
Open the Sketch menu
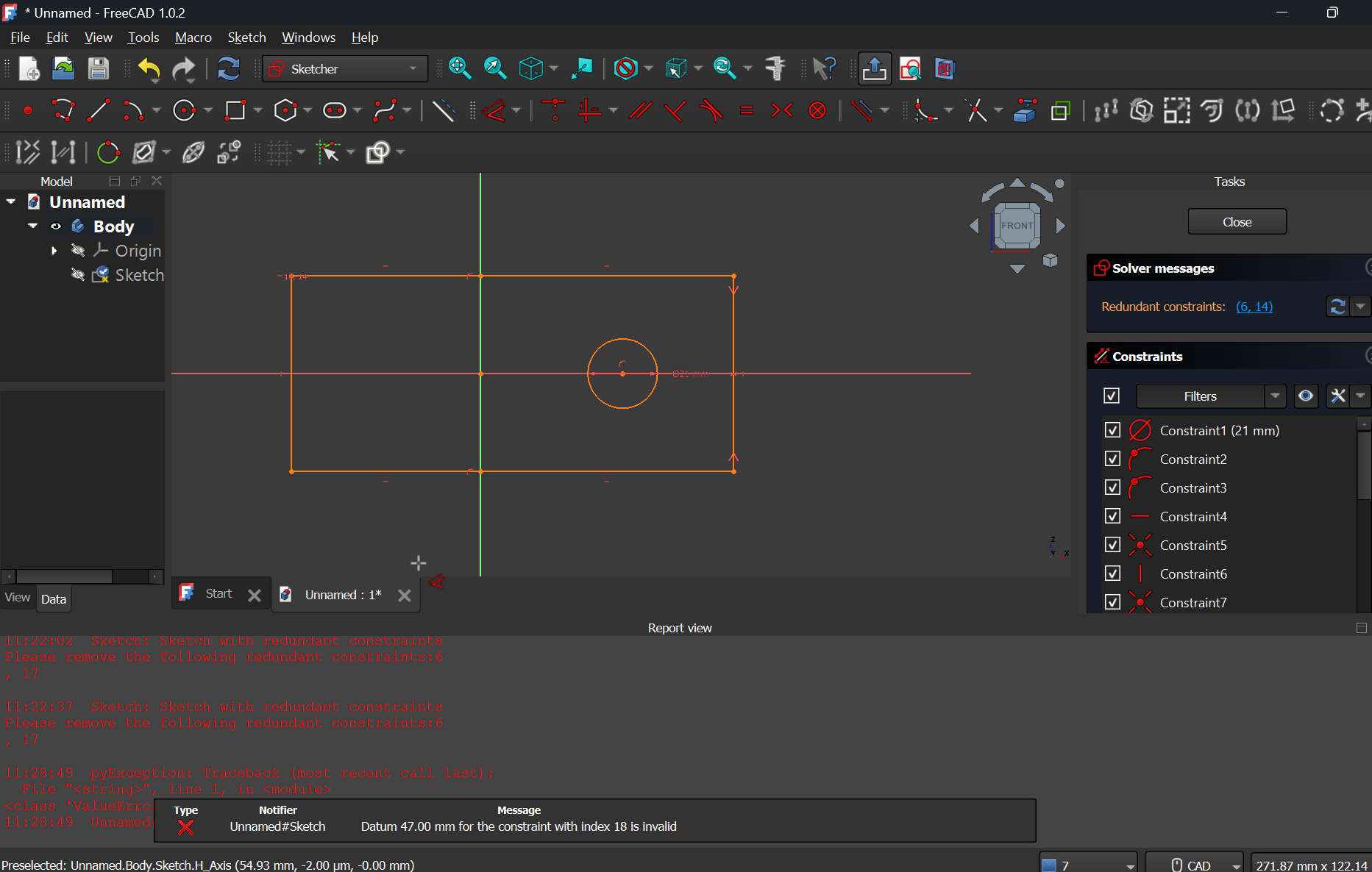pyautogui.click(x=246, y=37)
